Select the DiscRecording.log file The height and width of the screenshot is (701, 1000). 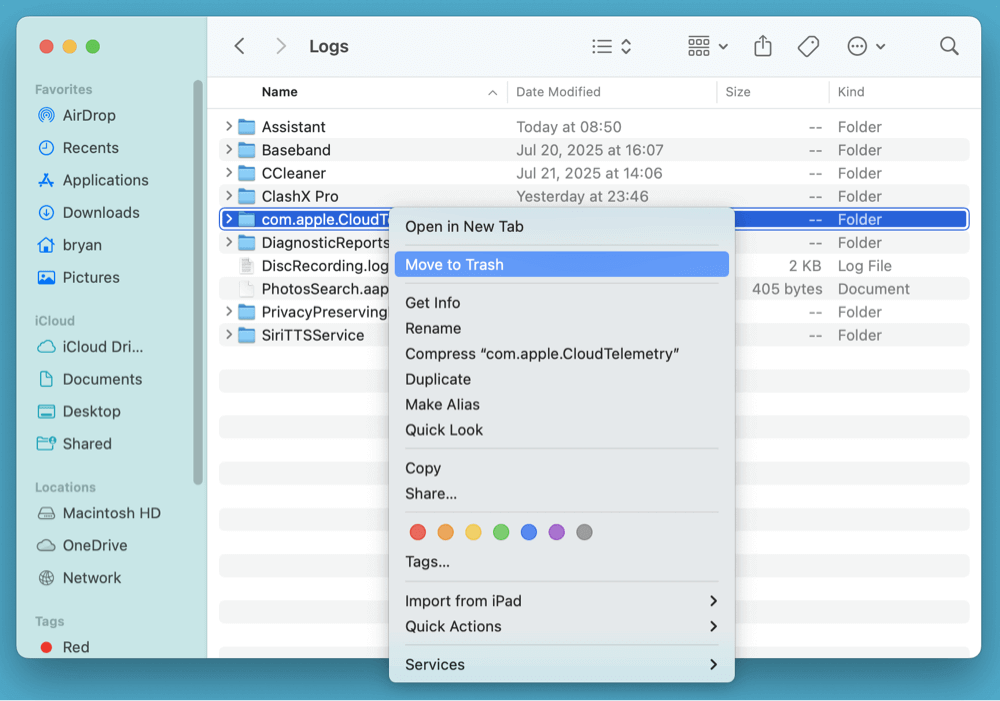point(320,265)
